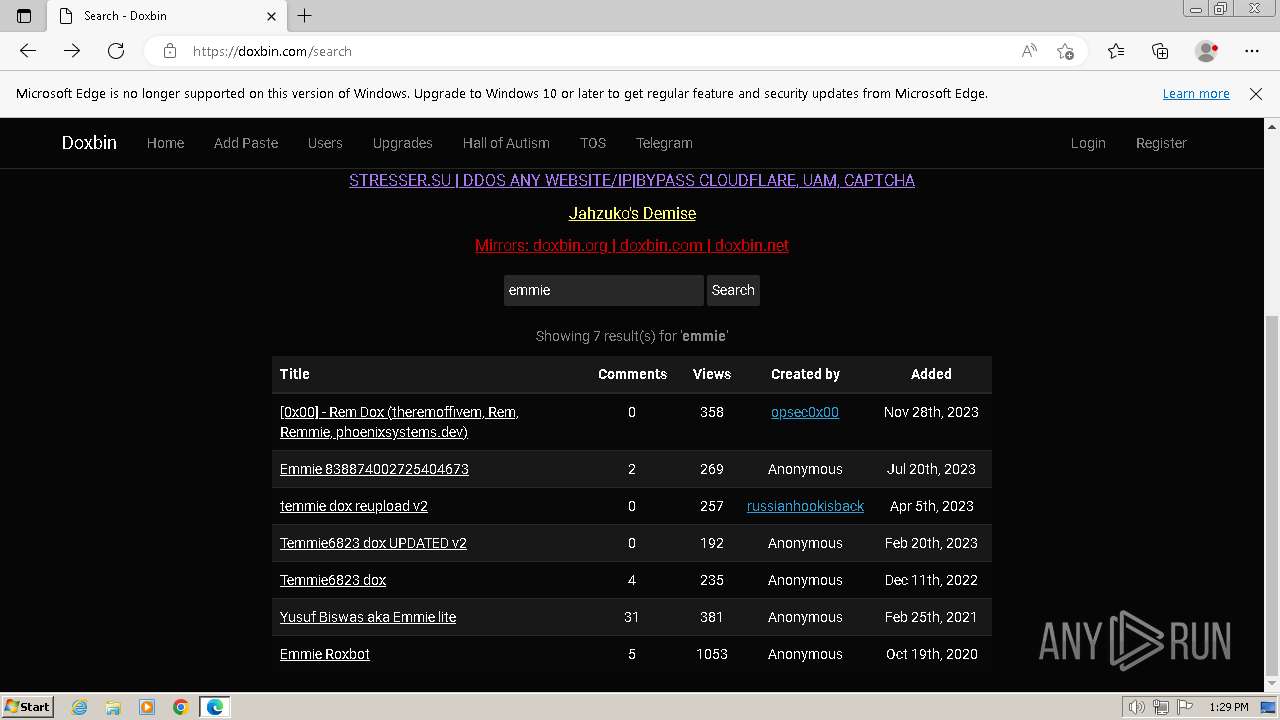Open the Add Paste nav item
The width and height of the screenshot is (1280, 720).
click(x=246, y=143)
